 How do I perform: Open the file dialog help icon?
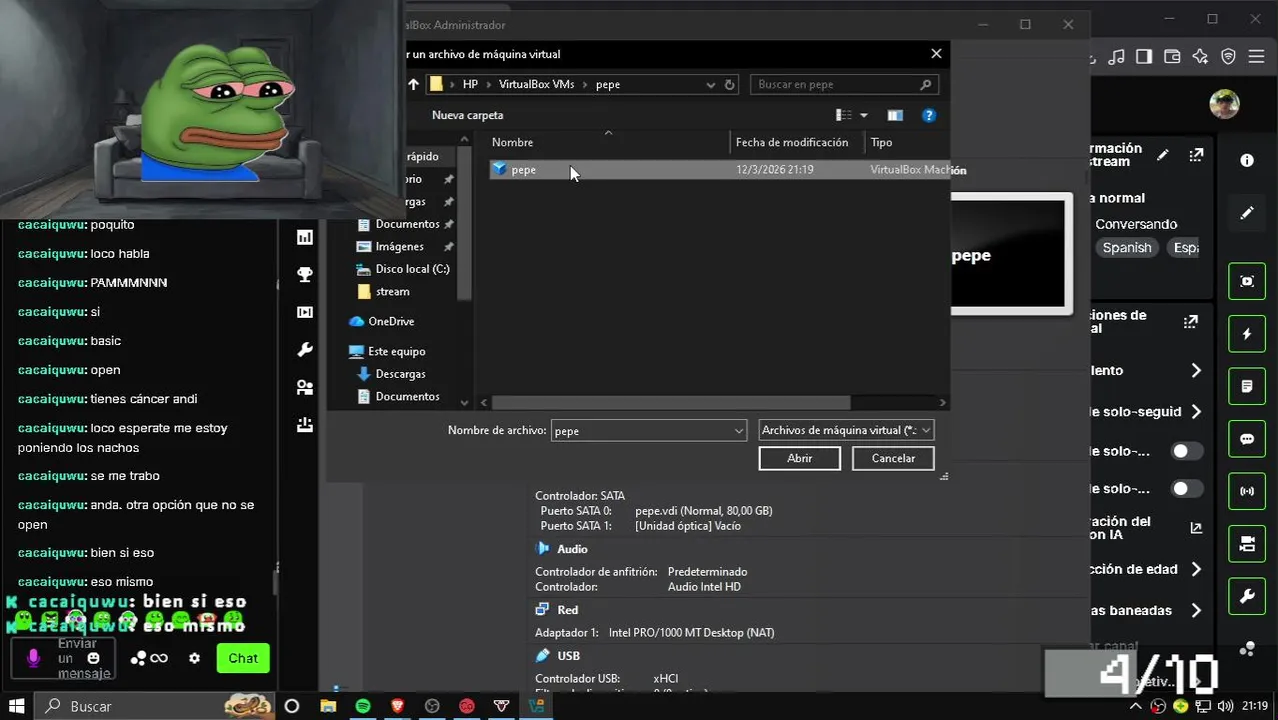928,115
